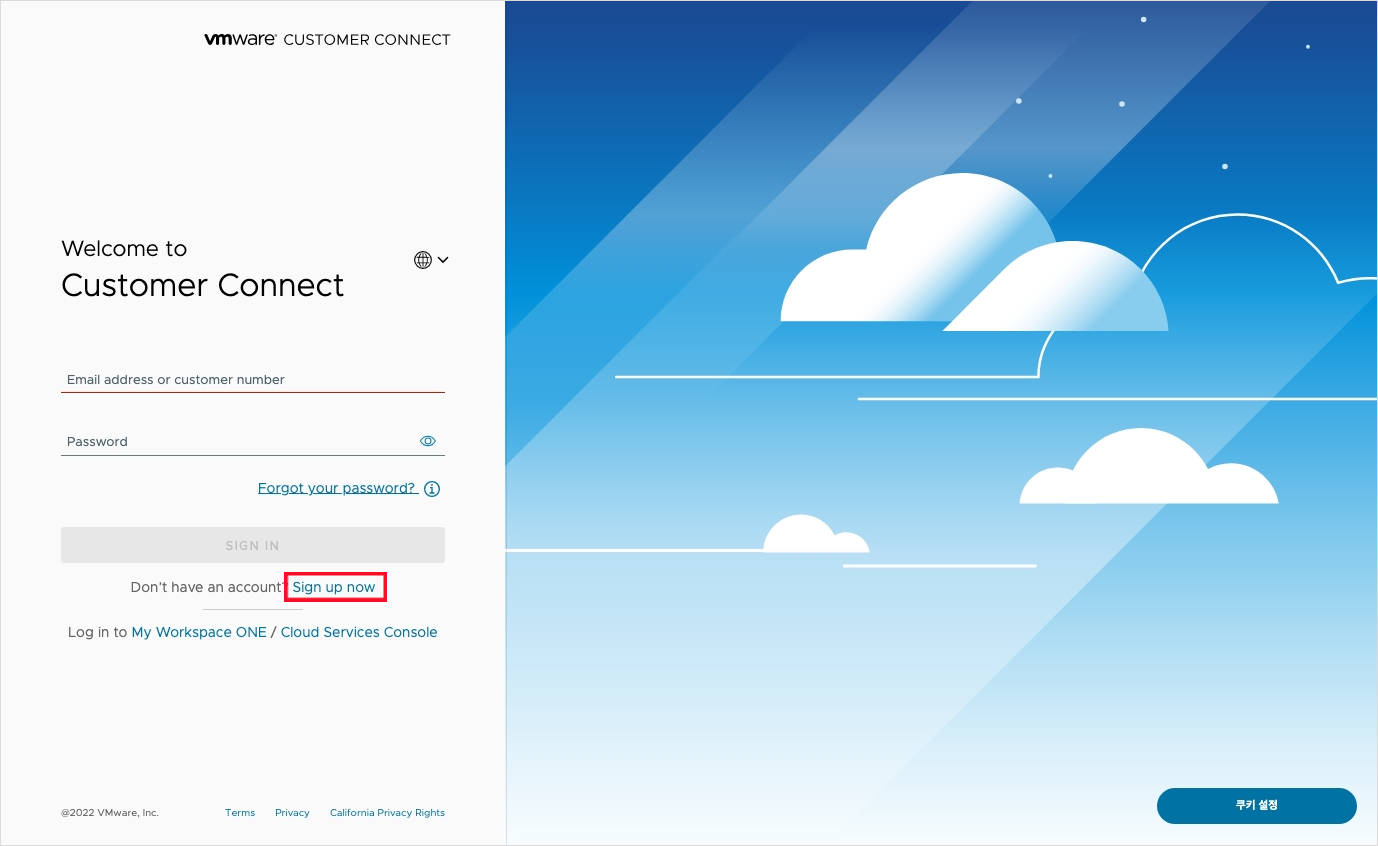Click the globe language icon
This screenshot has width=1378, height=846.
423,260
